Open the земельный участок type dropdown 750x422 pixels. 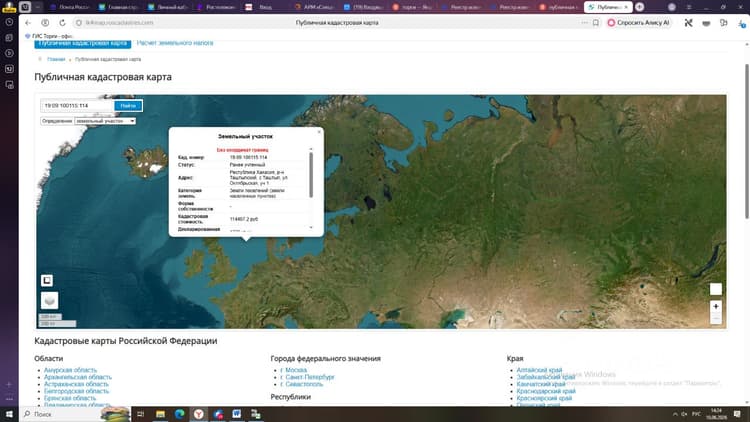pos(105,121)
